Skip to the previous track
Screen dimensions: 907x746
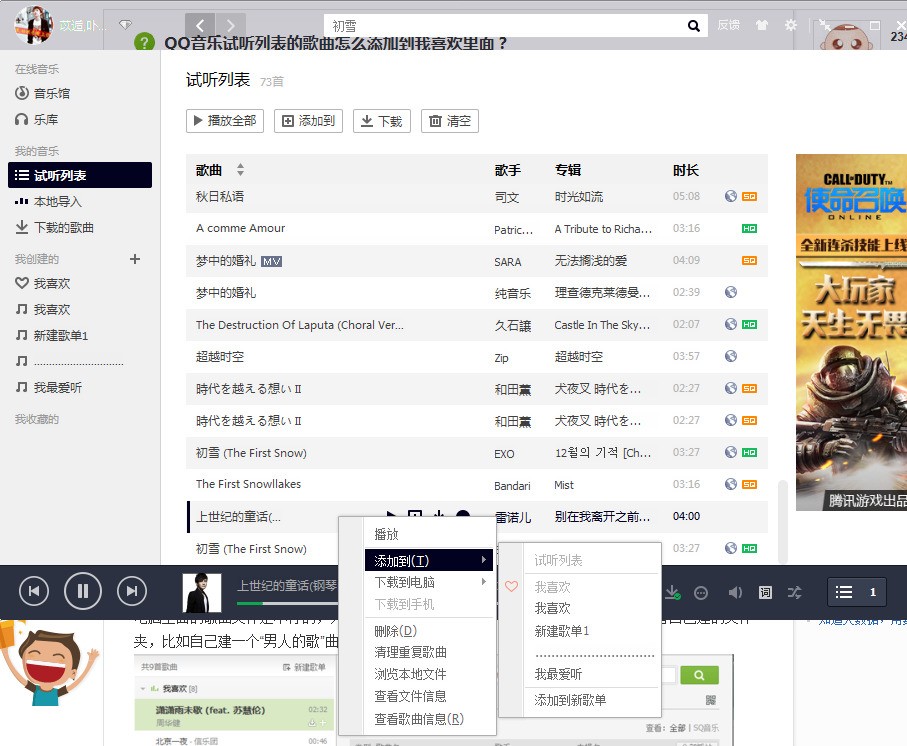[x=34, y=591]
